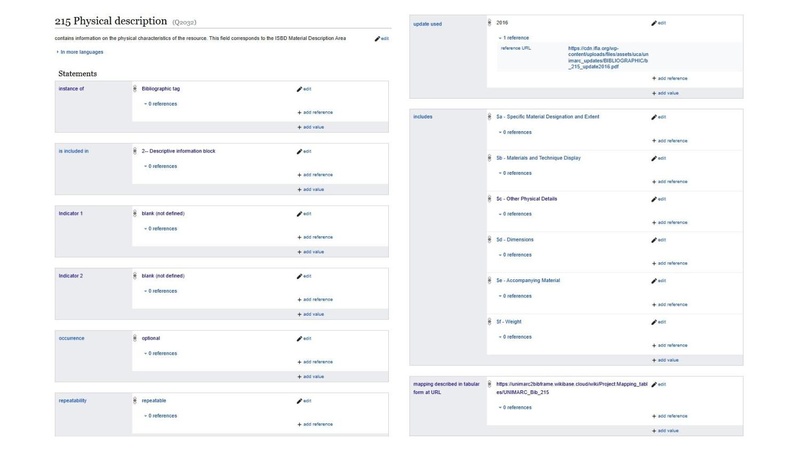Click rank selector beside optional
800x450 pixels.
[x=135, y=338]
